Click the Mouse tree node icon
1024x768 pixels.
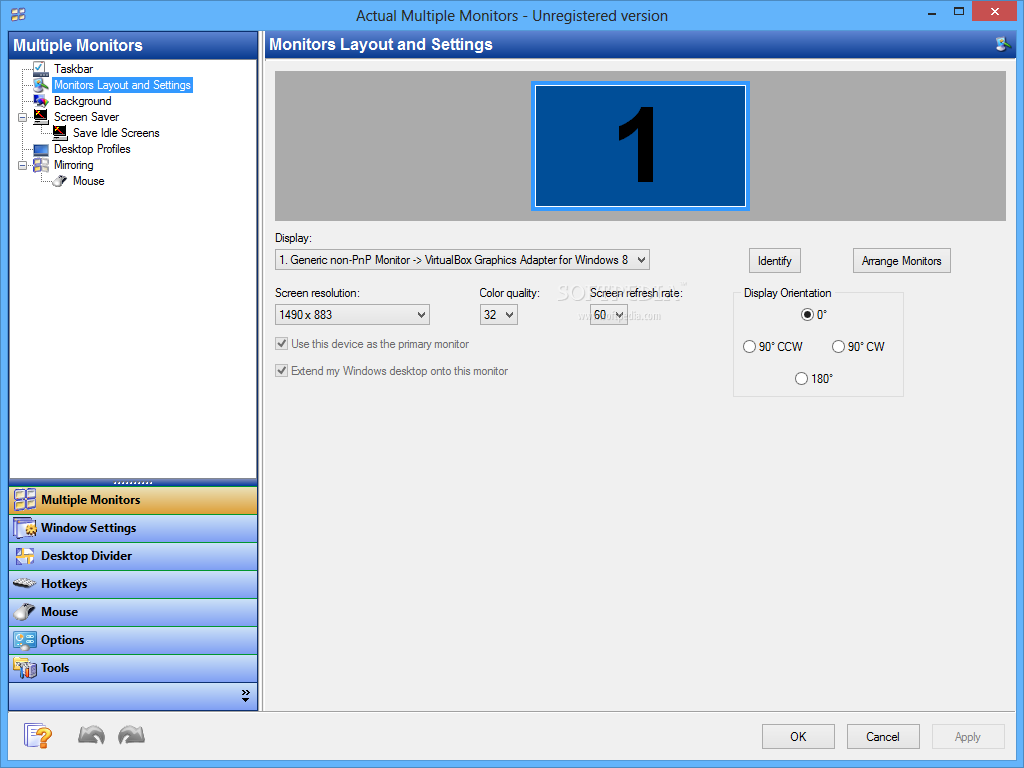pyautogui.click(x=59, y=181)
